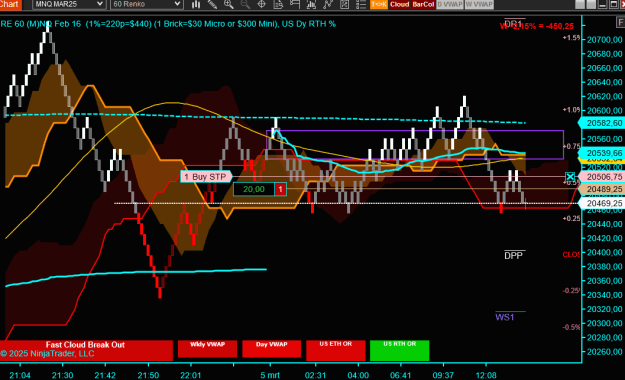Open the list-style toolbar icon
The height and width of the screenshot is (380, 625).
pos(361,4)
